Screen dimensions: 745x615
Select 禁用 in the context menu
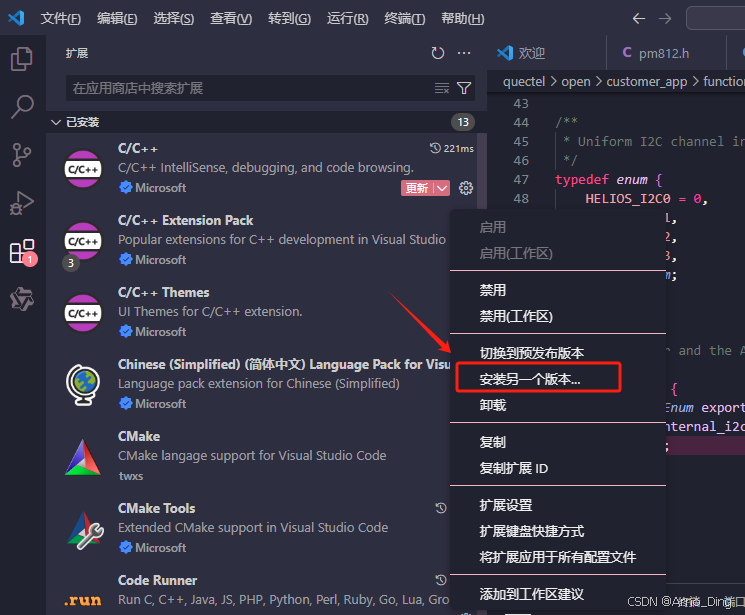click(x=558, y=290)
